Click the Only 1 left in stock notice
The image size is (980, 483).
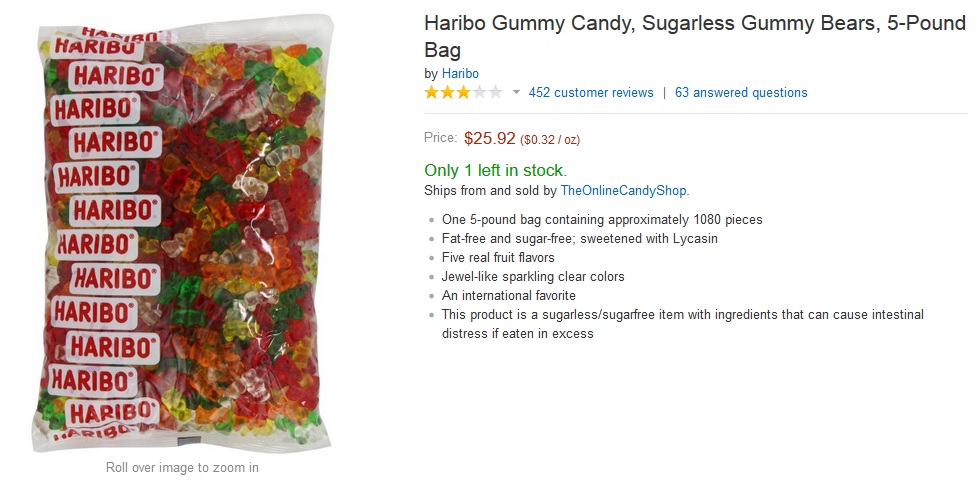496,170
